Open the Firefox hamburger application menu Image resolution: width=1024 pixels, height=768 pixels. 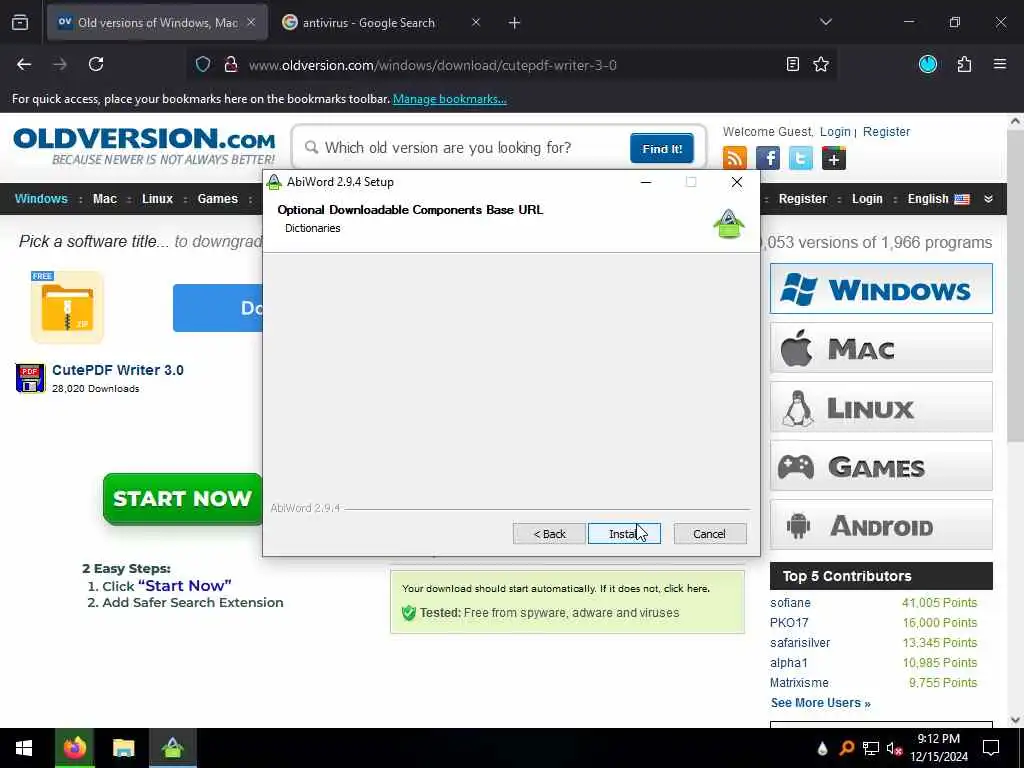[1000, 64]
